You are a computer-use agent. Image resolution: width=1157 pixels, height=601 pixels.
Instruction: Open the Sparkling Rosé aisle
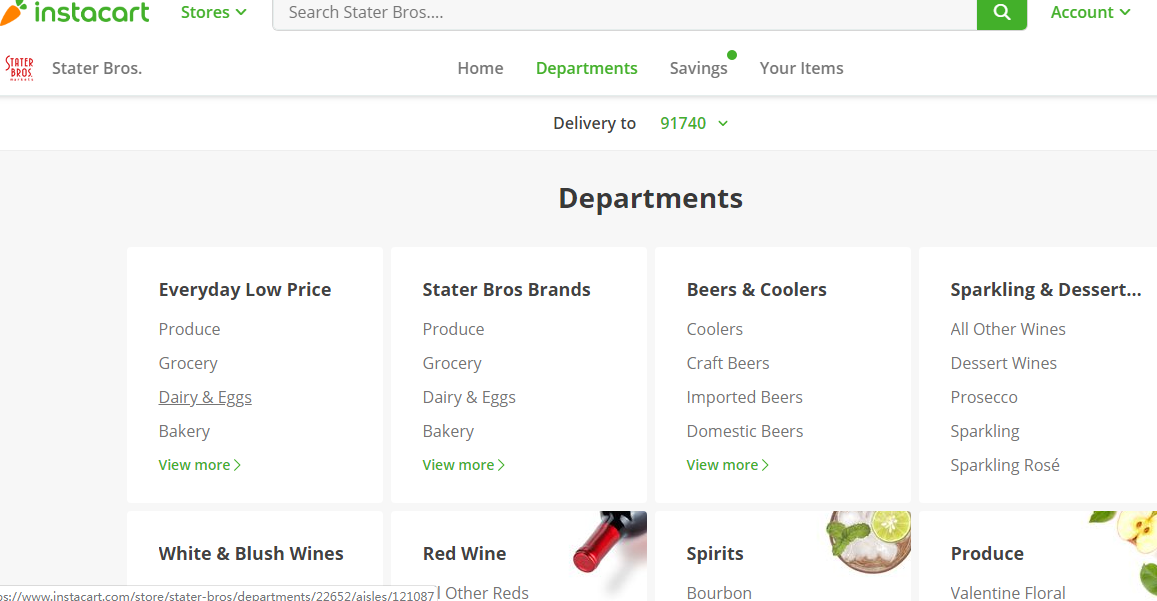[1004, 465]
